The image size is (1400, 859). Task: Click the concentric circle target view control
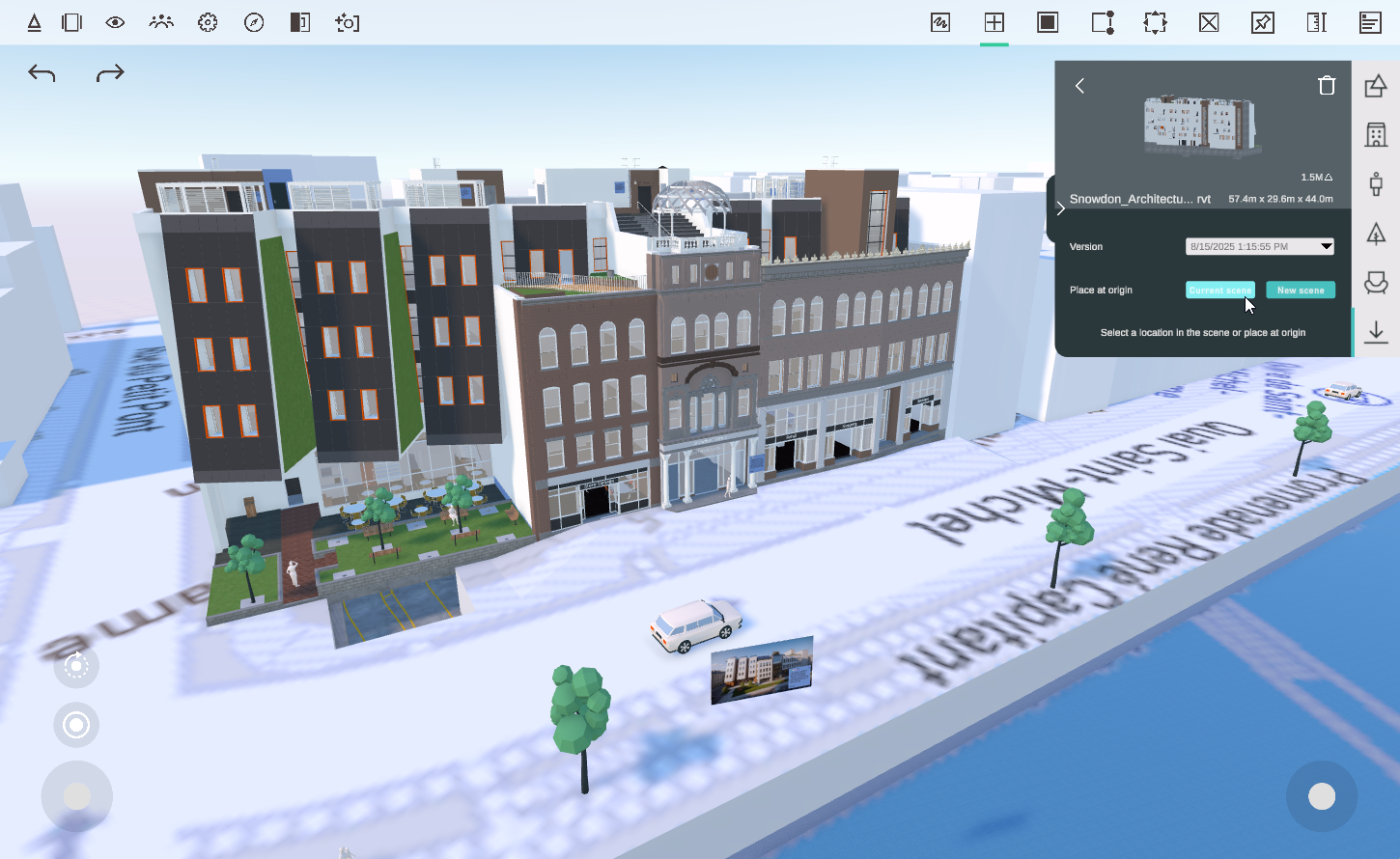click(x=76, y=725)
